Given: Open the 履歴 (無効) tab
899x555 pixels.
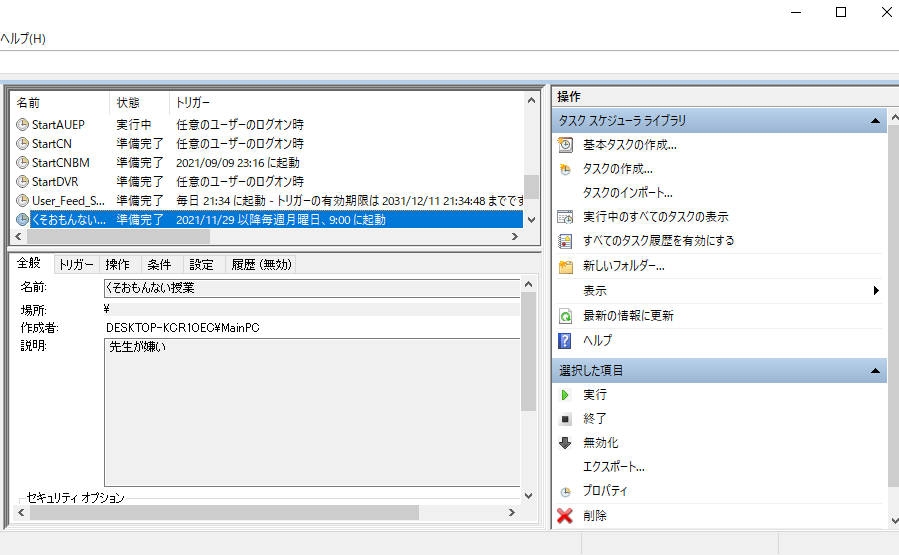Looking at the screenshot, I should [x=261, y=264].
